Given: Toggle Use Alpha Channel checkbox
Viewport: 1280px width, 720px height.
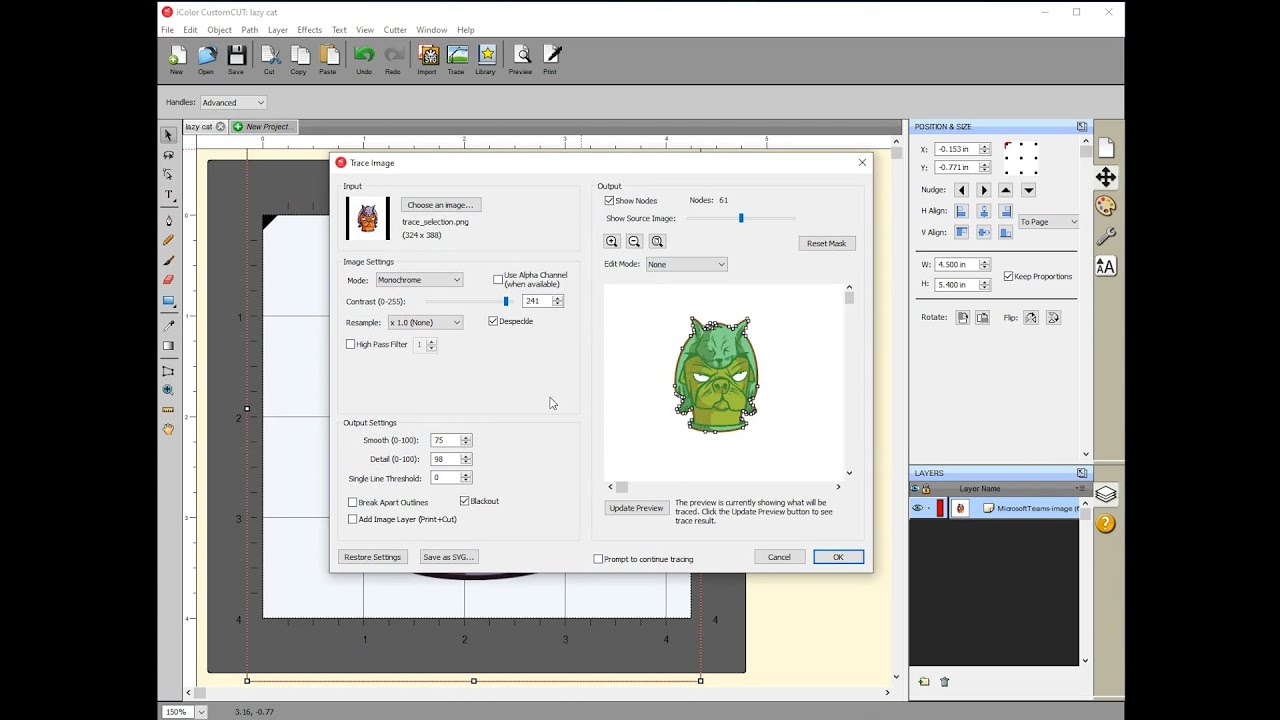Looking at the screenshot, I should [498, 279].
